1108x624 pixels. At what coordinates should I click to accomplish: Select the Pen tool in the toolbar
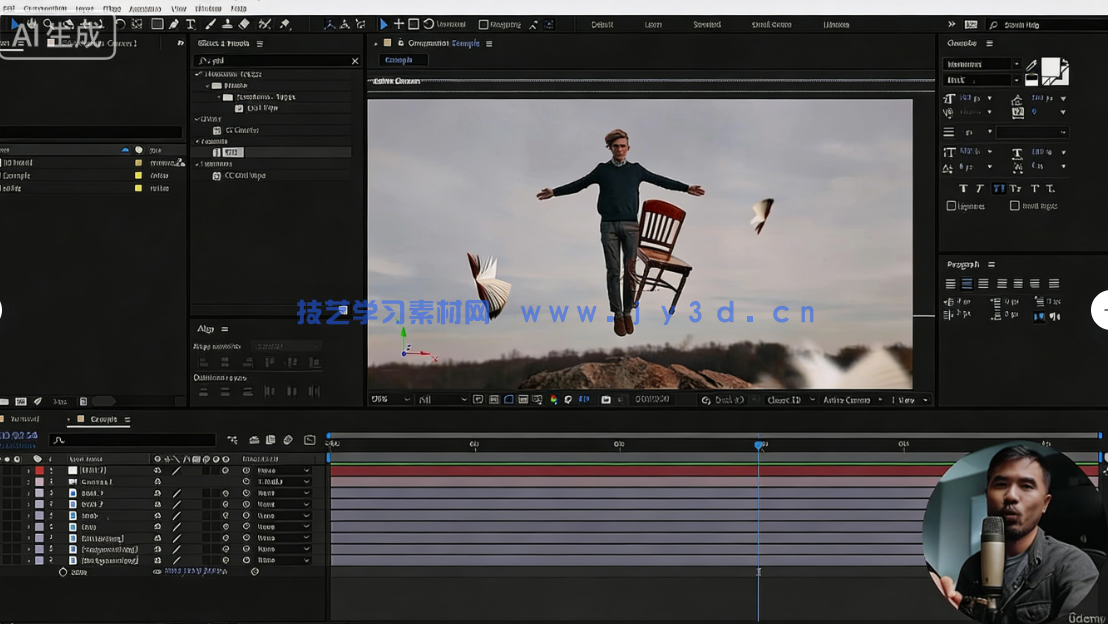pyautogui.click(x=174, y=24)
